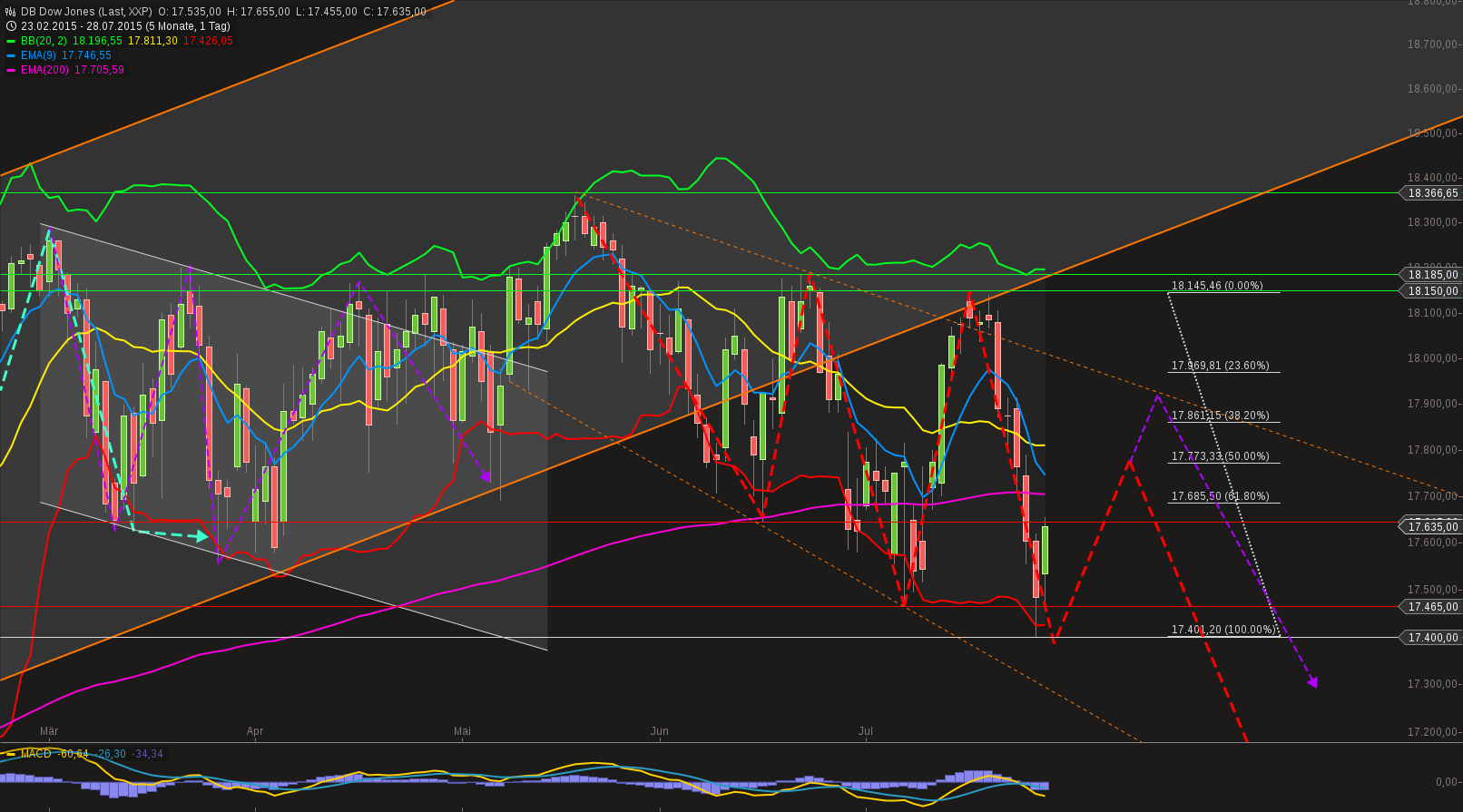Select the DB Dow Jones (Last, XXP) title
The width and height of the screenshot is (1463, 812).
pyautogui.click(x=87, y=12)
